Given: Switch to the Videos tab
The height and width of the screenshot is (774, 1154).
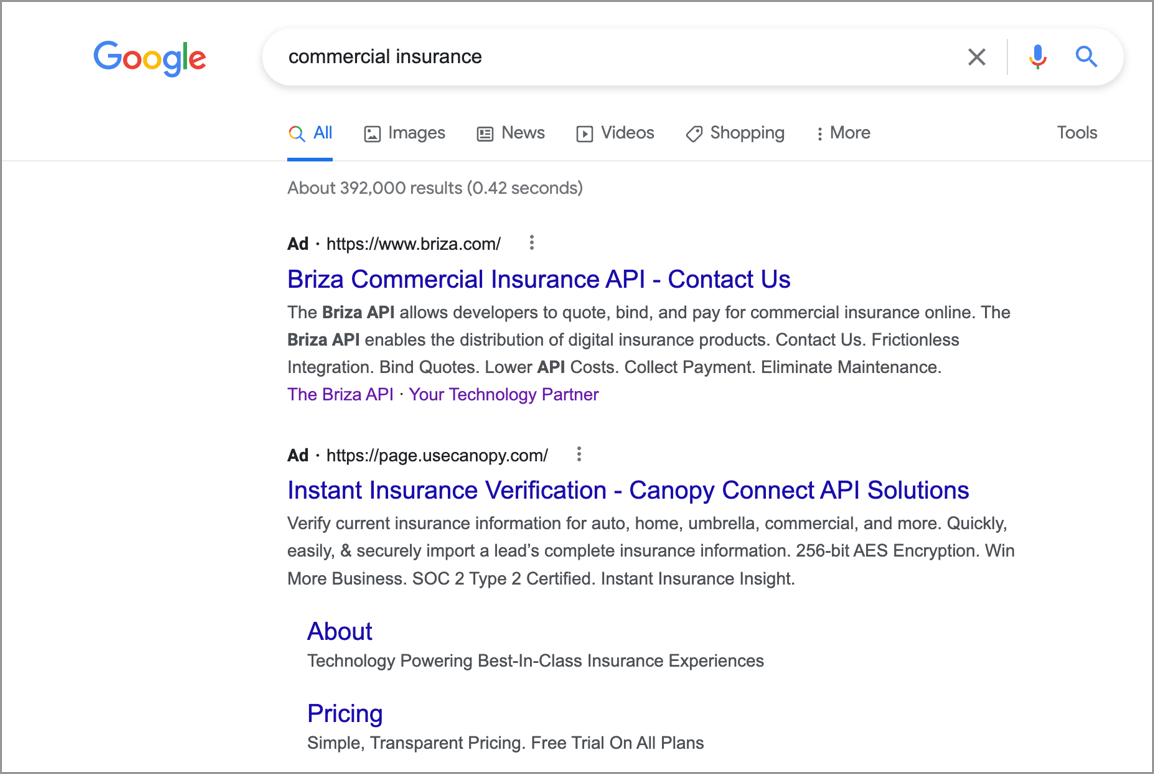Looking at the screenshot, I should 615,133.
